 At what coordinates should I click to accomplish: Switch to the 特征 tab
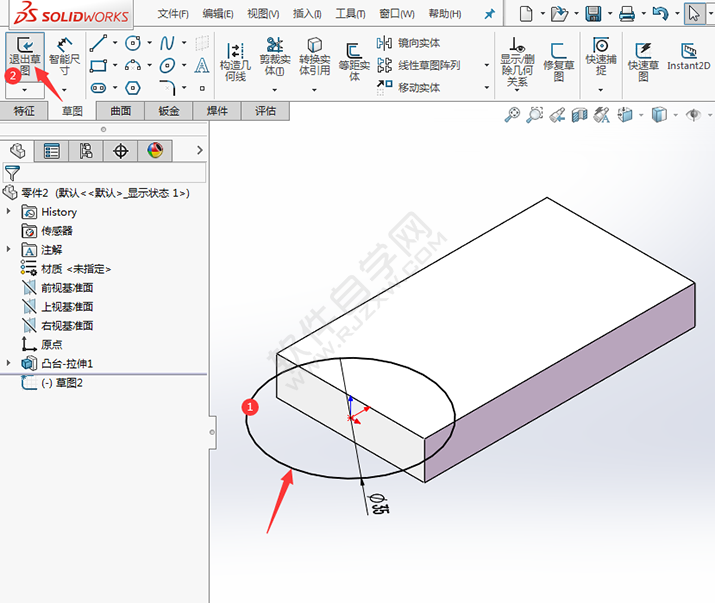click(24, 111)
